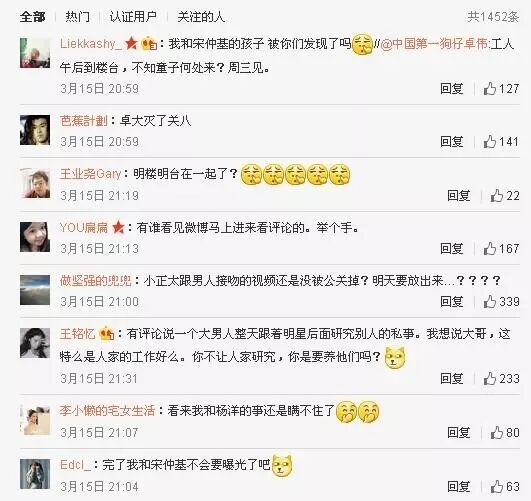Reply to Edcl_'s comment

[x=459, y=486]
